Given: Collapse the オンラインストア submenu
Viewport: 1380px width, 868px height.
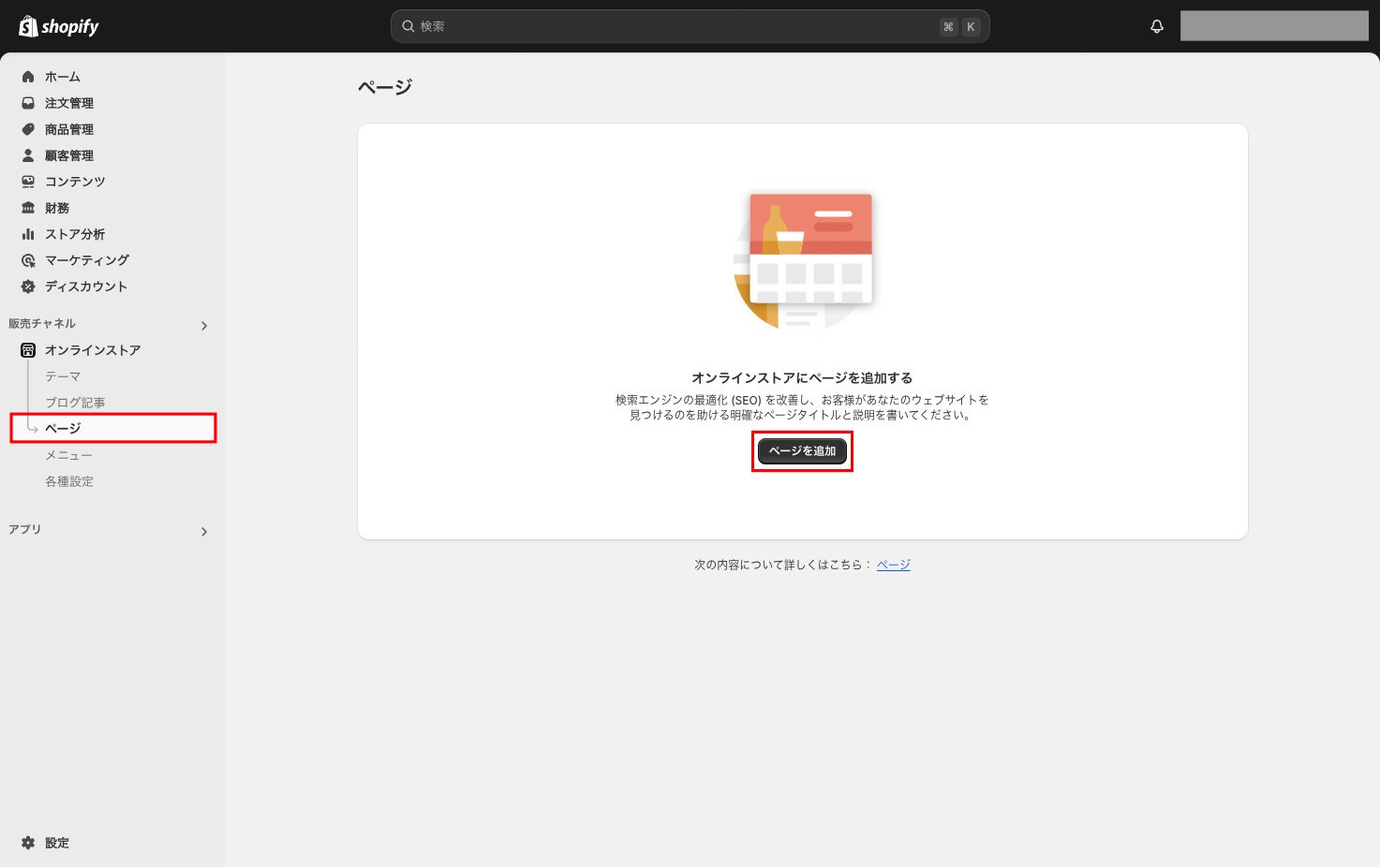Looking at the screenshot, I should [93, 349].
